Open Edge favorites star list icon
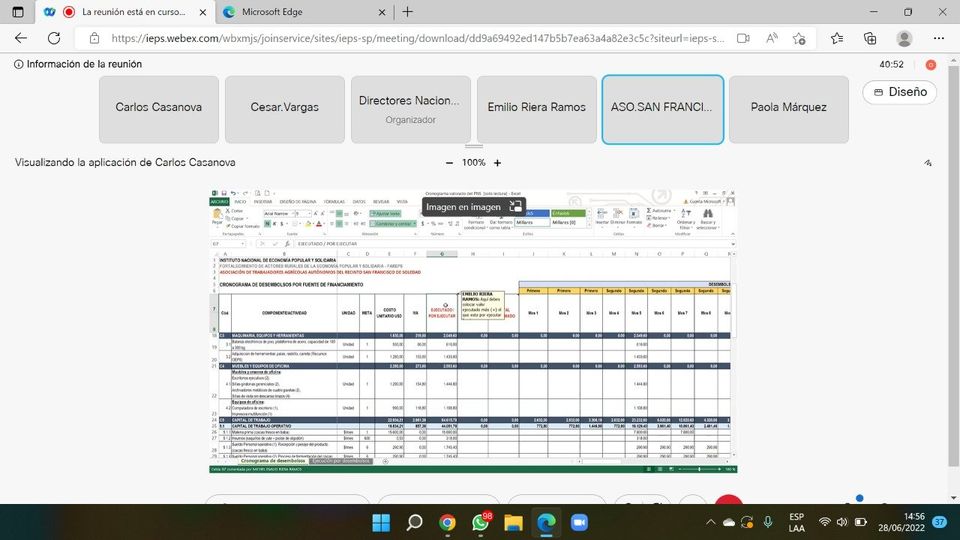The height and width of the screenshot is (540, 960). coord(837,38)
